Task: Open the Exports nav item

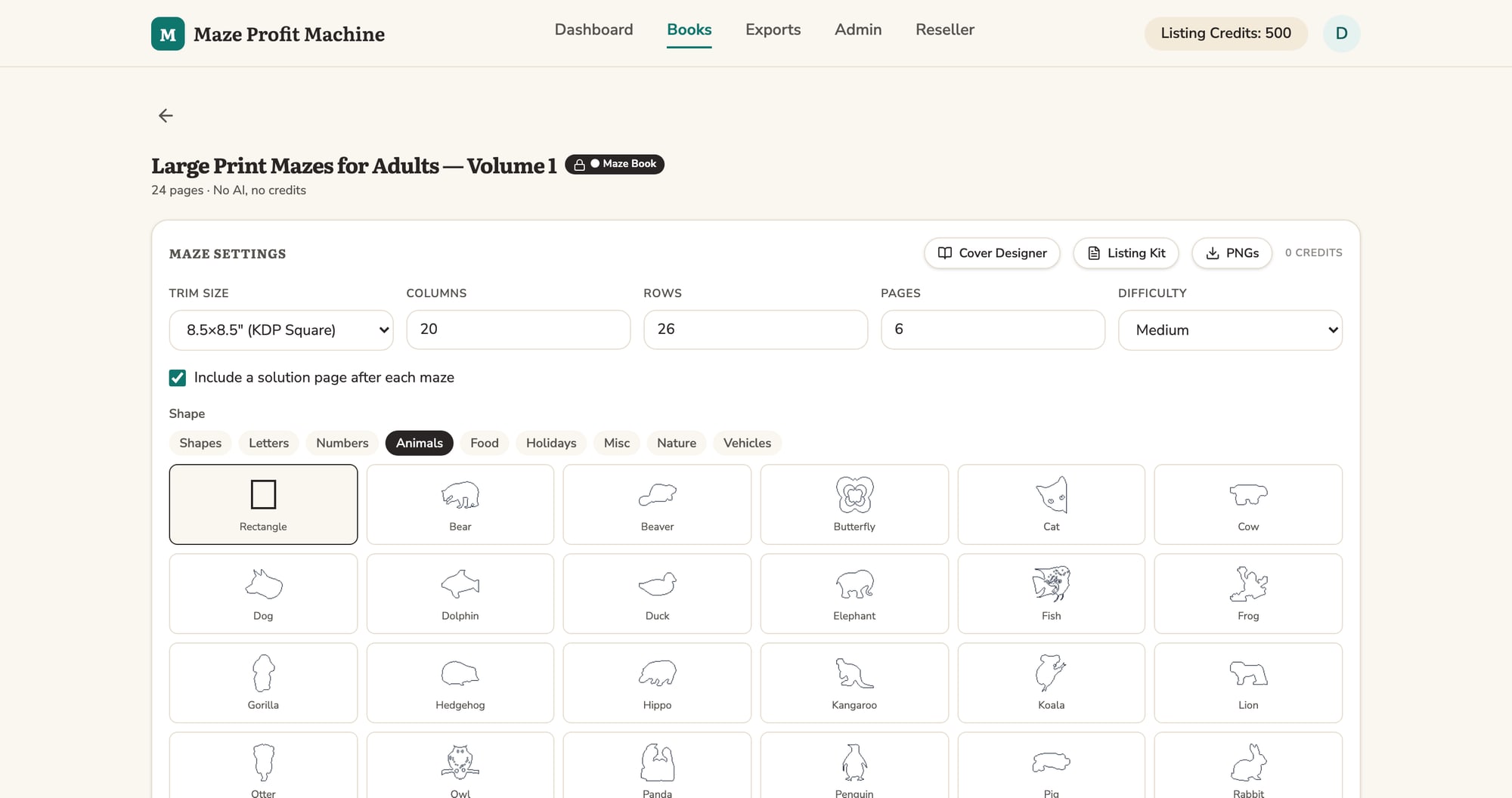Action: click(773, 29)
